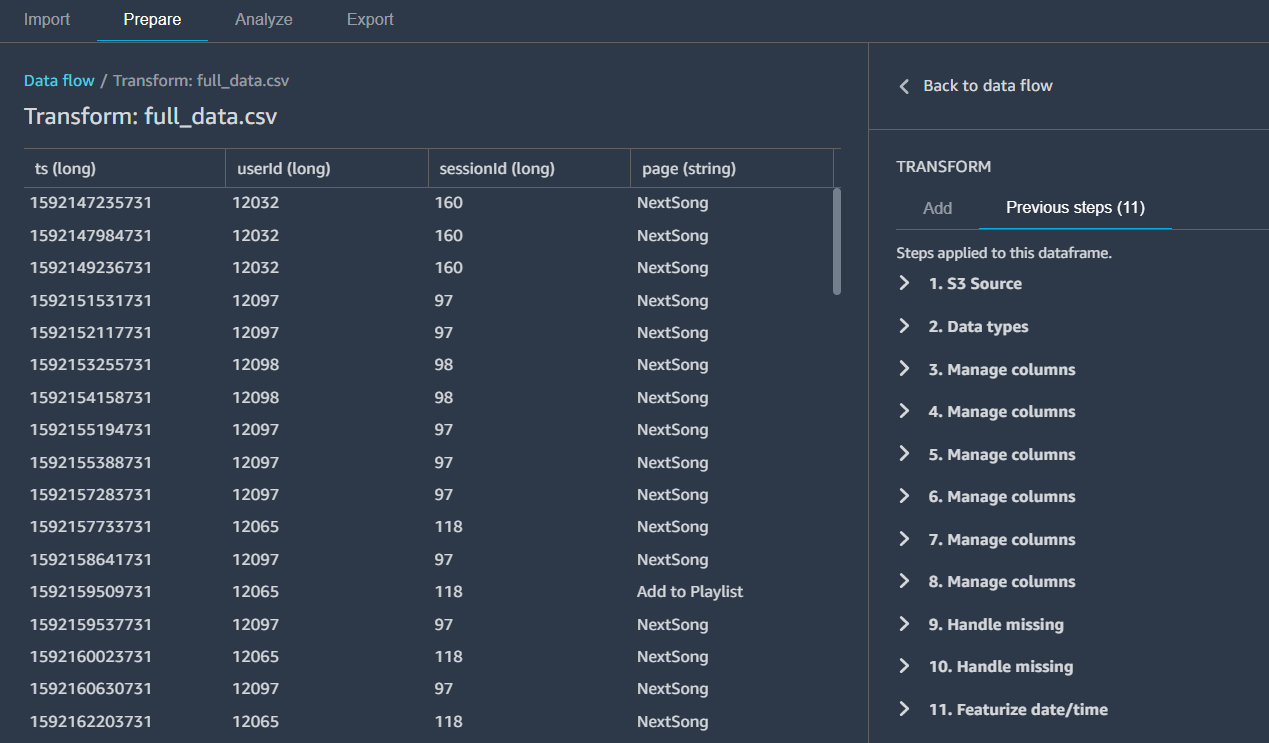Select the Prepare tab
1269x743 pixels.
pyautogui.click(x=152, y=19)
